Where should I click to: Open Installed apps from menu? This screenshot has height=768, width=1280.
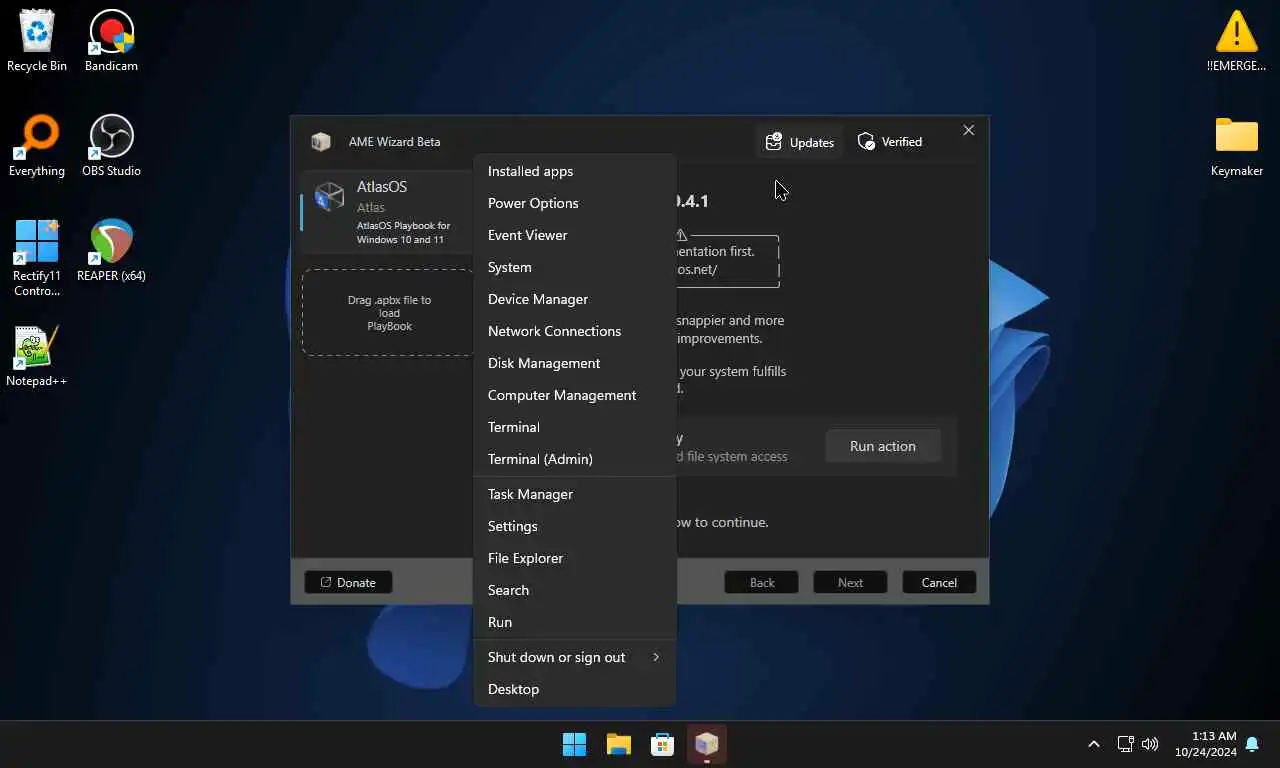[575, 171]
